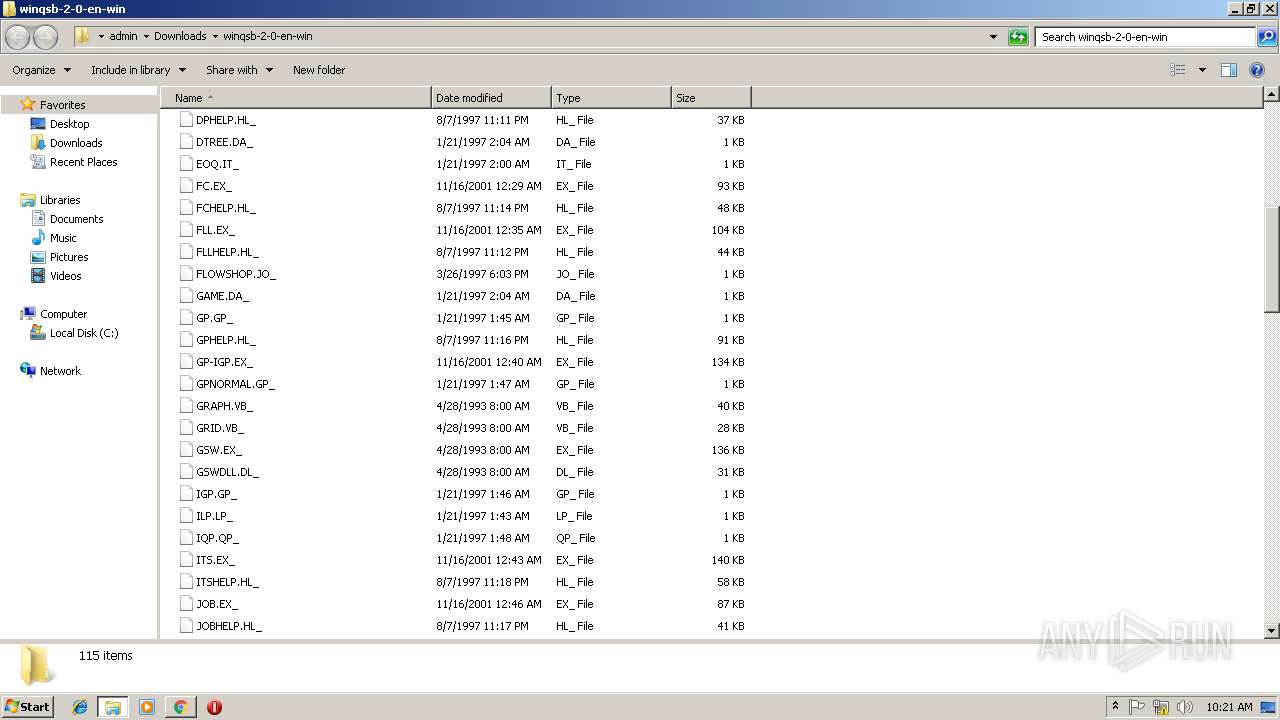Select the FLOWSHOP.JO_ file icon

coord(186,274)
